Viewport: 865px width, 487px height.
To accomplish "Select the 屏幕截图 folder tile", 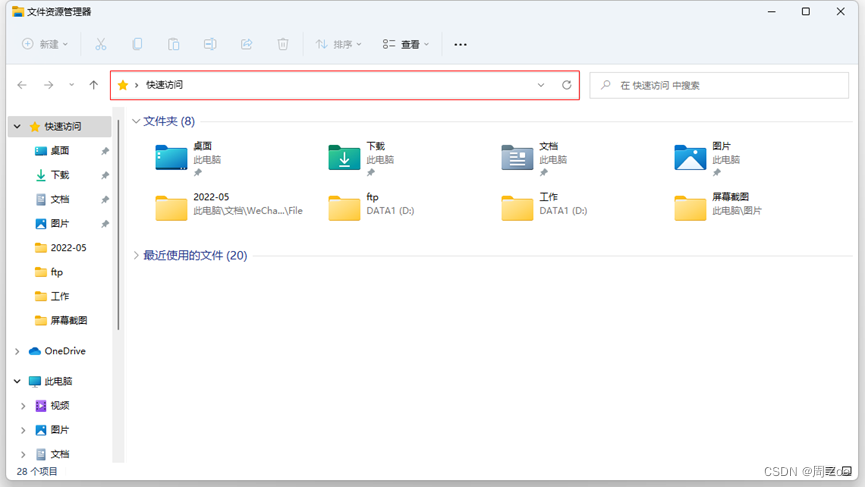I will coord(718,207).
